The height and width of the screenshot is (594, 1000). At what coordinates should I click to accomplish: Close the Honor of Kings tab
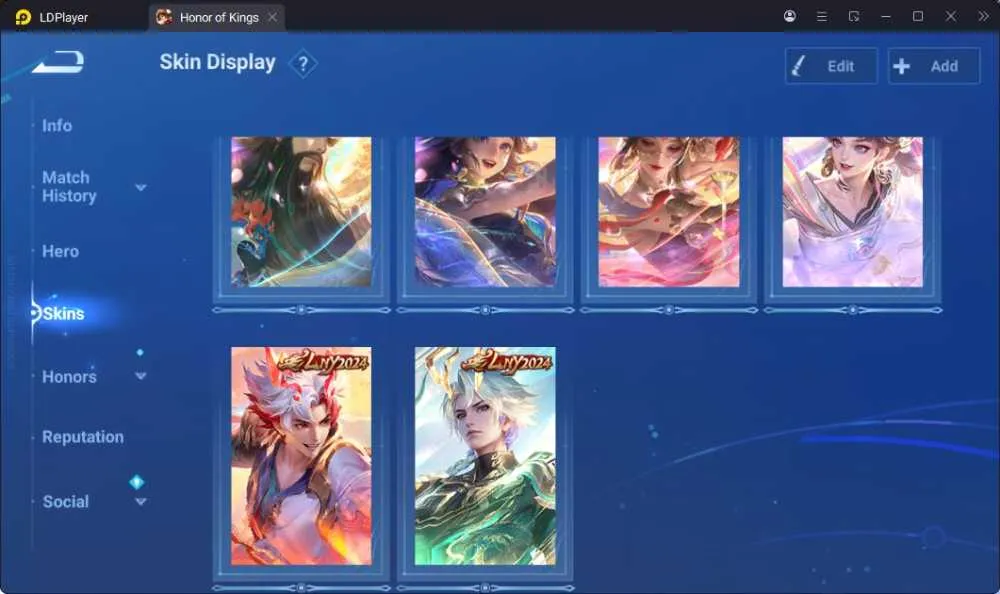tap(272, 17)
